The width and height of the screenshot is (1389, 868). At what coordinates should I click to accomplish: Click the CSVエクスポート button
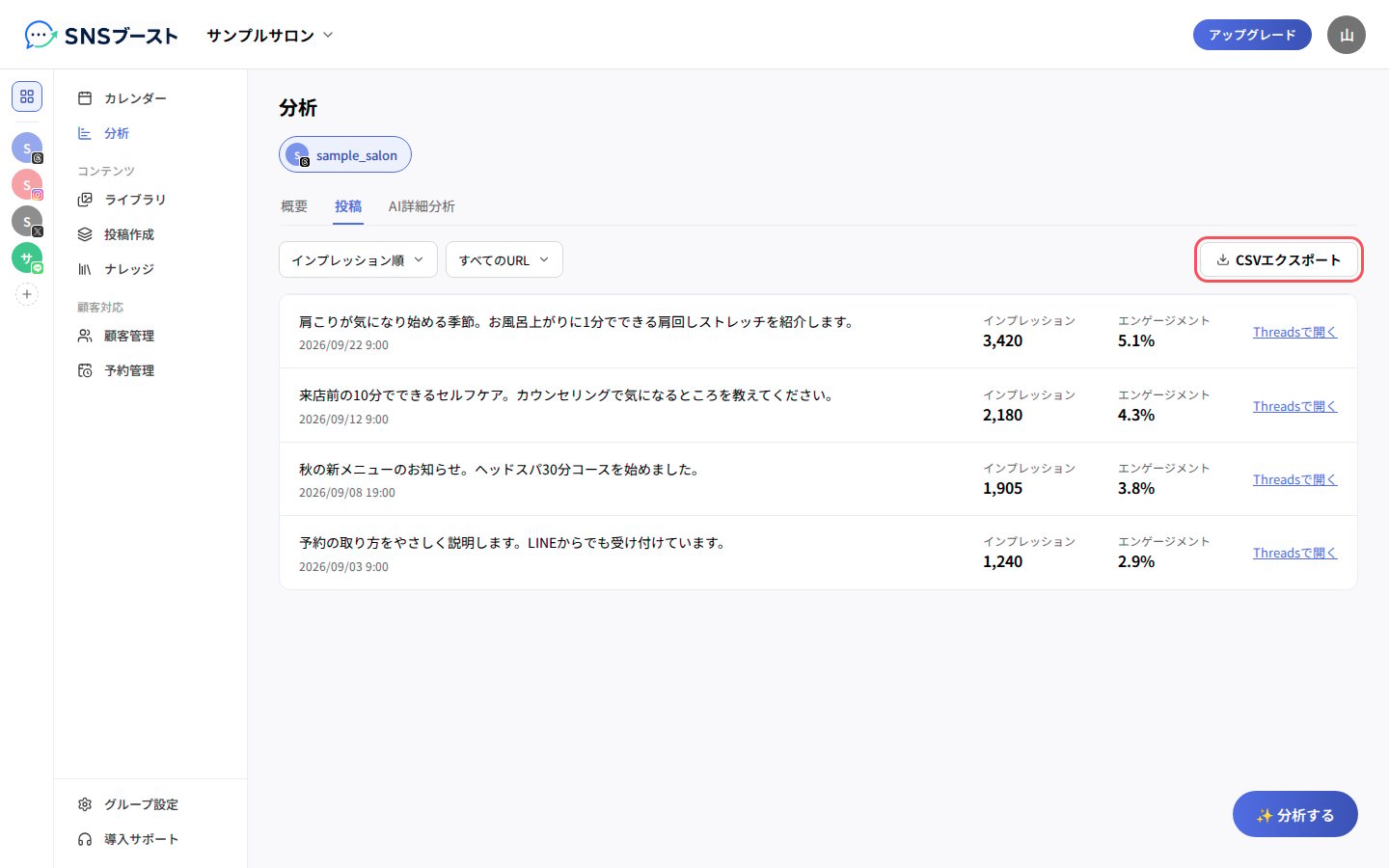coord(1279,259)
